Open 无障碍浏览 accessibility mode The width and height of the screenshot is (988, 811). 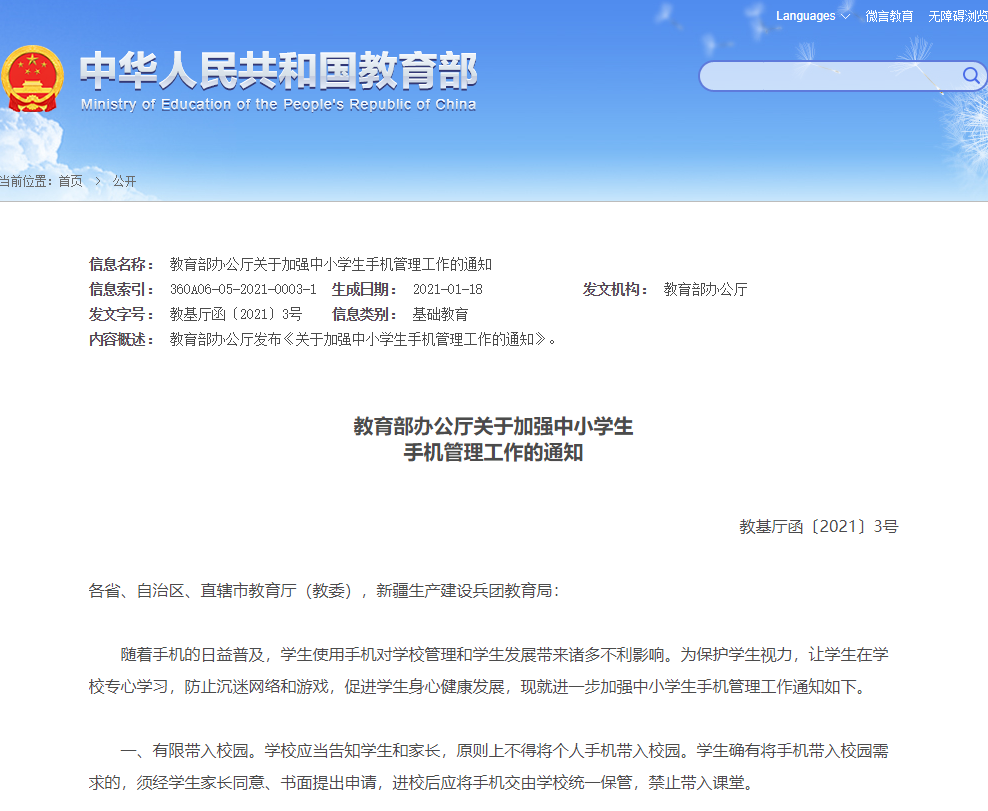(x=957, y=16)
